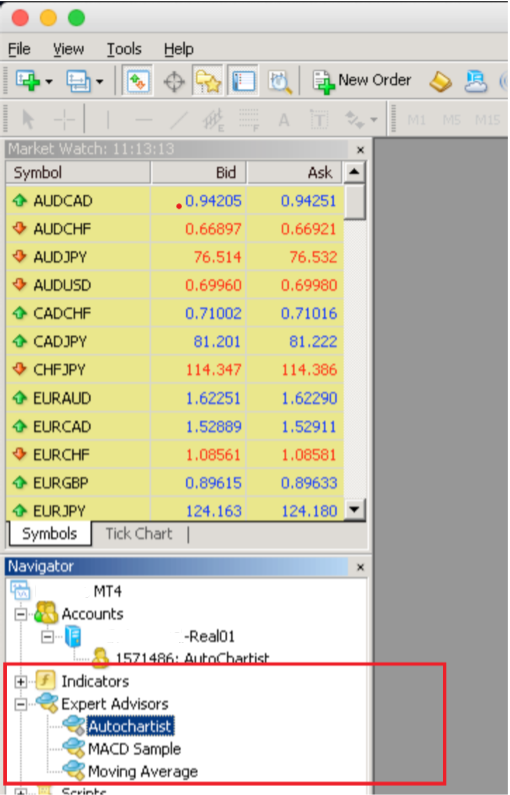Image resolution: width=510 pixels, height=795 pixels.
Task: Select the Accounts tree item
Action: click(x=92, y=614)
